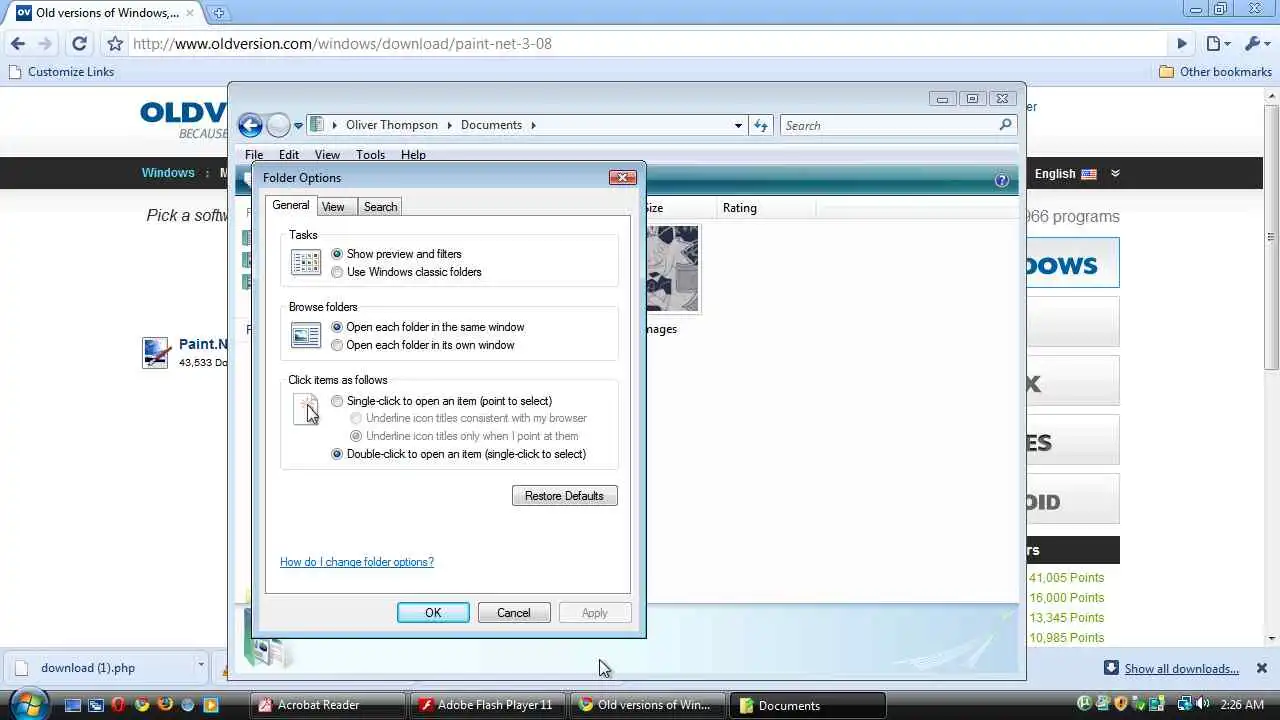Close the Chrome downloads bar
Image resolution: width=1280 pixels, height=720 pixels.
point(1262,668)
